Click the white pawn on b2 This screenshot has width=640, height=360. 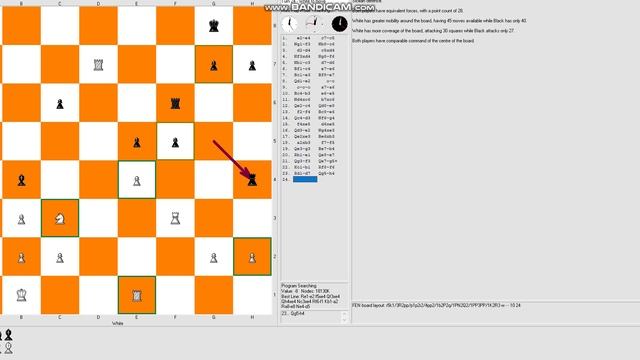(21, 258)
